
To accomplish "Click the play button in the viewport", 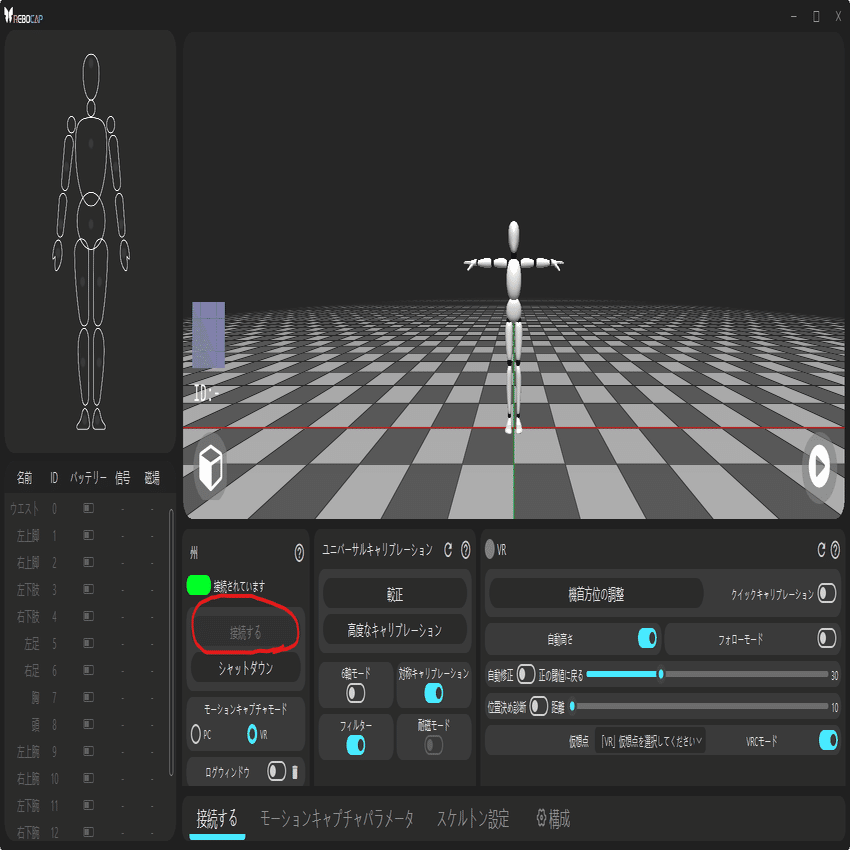I will pyautogui.click(x=819, y=466).
